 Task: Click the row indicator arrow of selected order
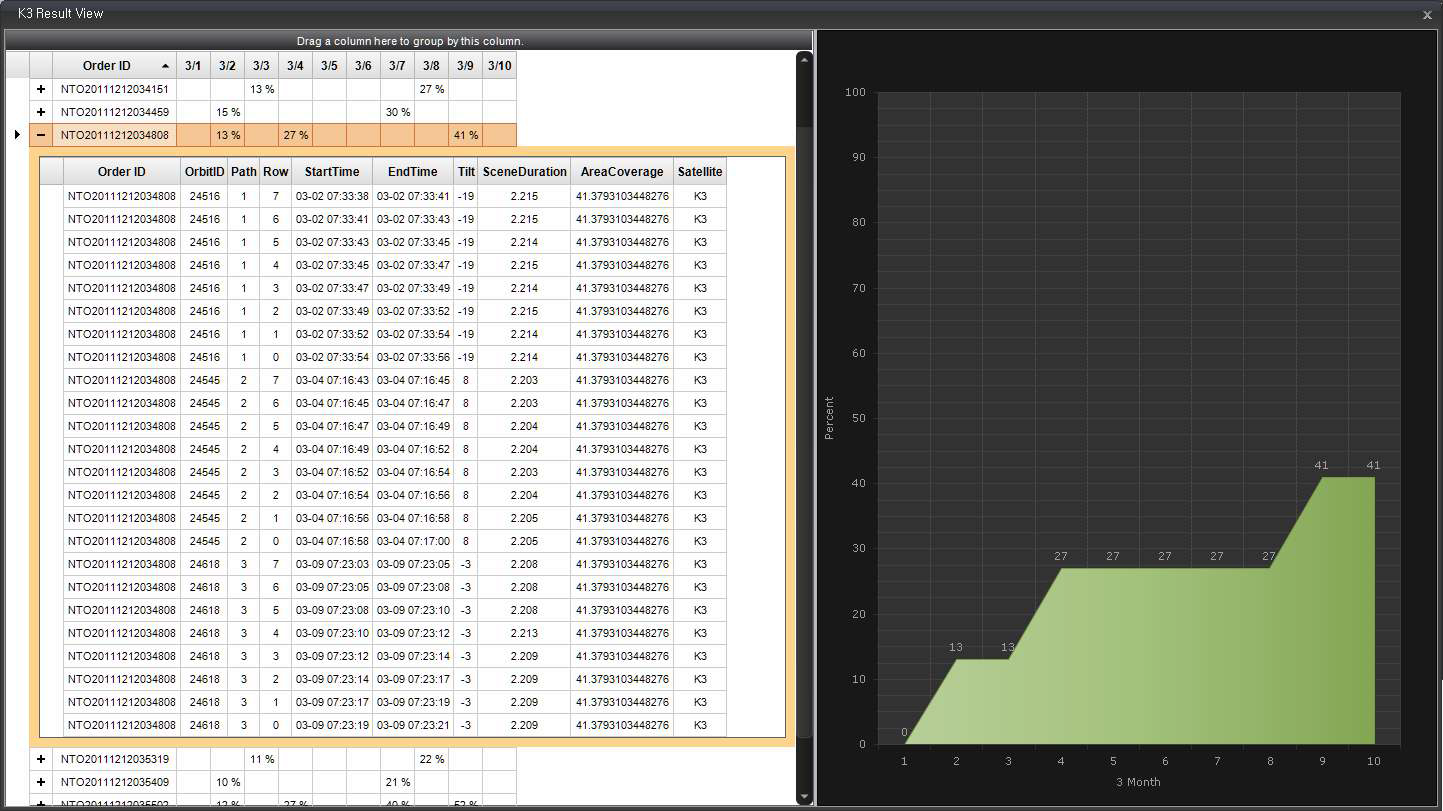[17, 135]
